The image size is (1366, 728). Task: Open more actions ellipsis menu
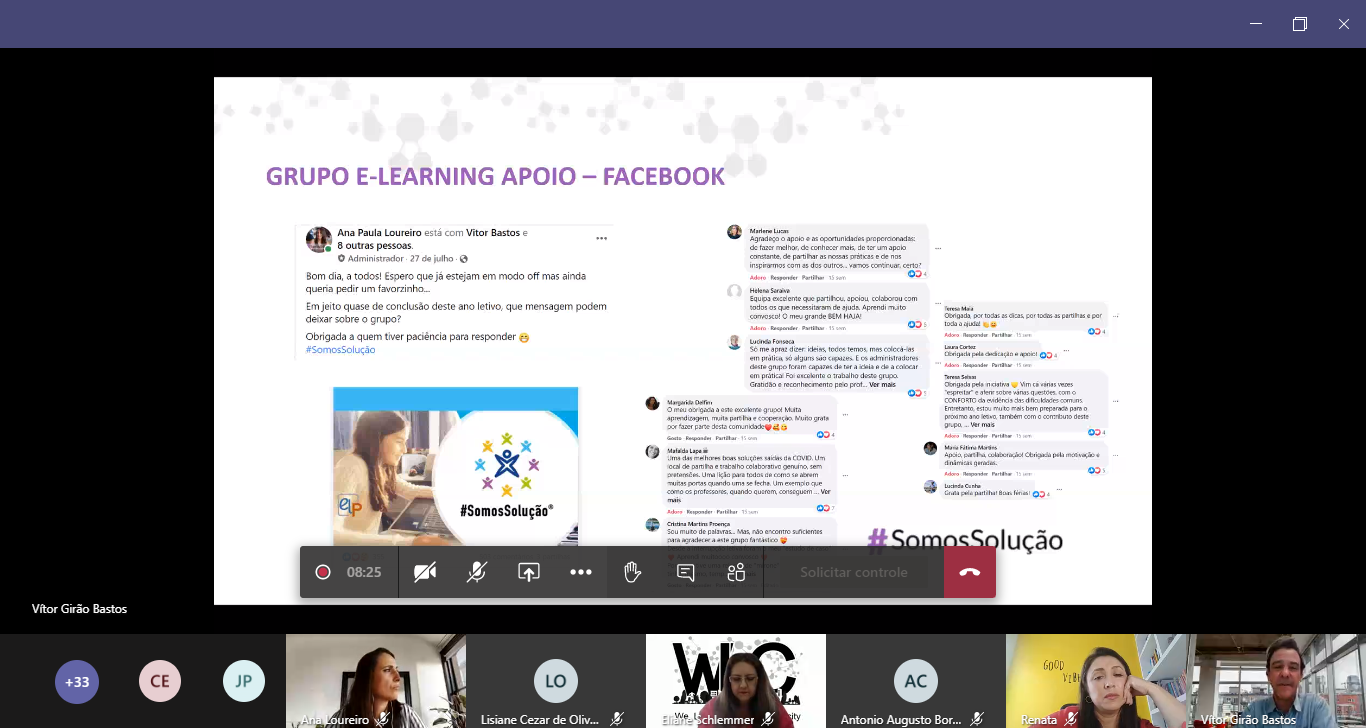(581, 572)
